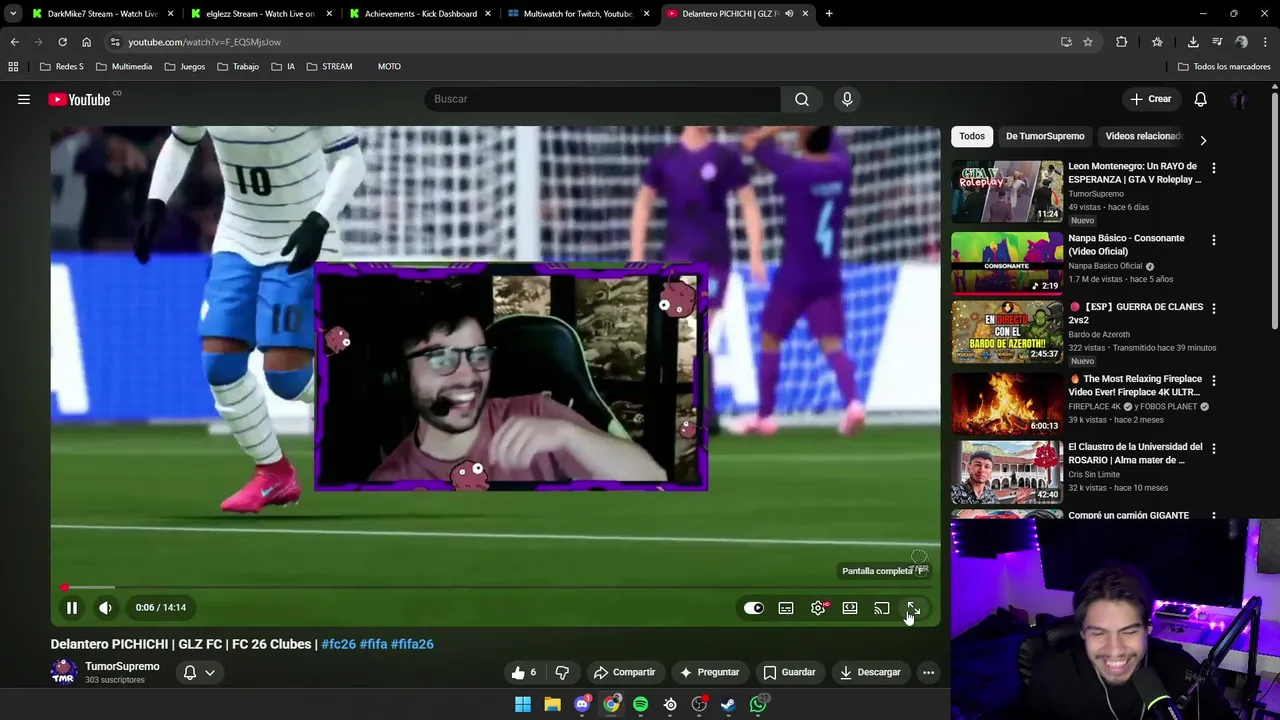Select the Todos filter chip
This screenshot has width=1280, height=720.
point(972,136)
